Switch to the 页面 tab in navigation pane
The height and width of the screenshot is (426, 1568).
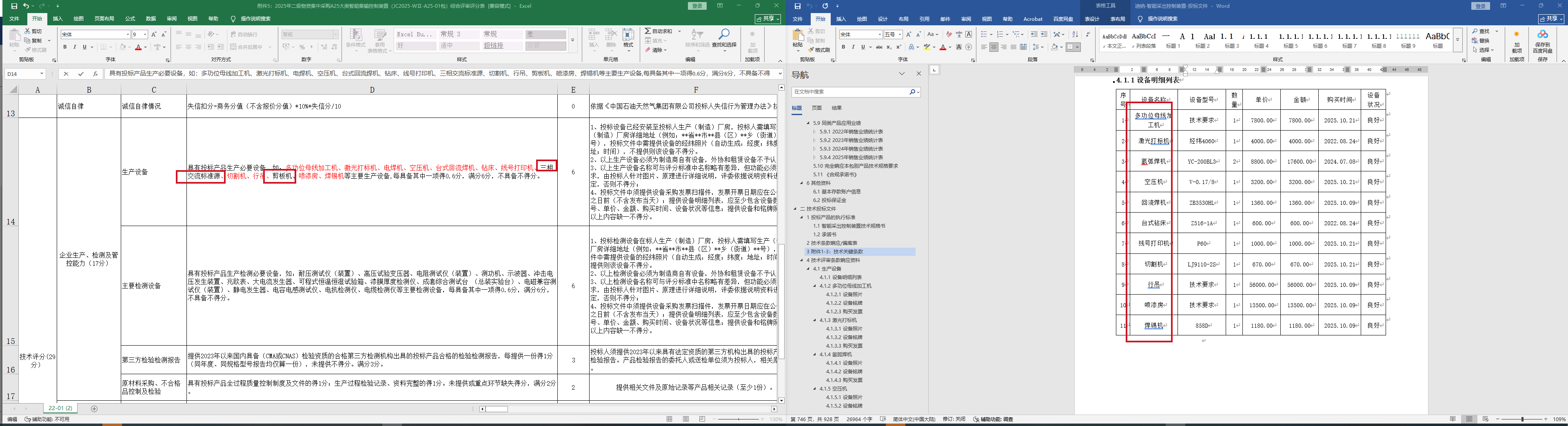[x=816, y=108]
